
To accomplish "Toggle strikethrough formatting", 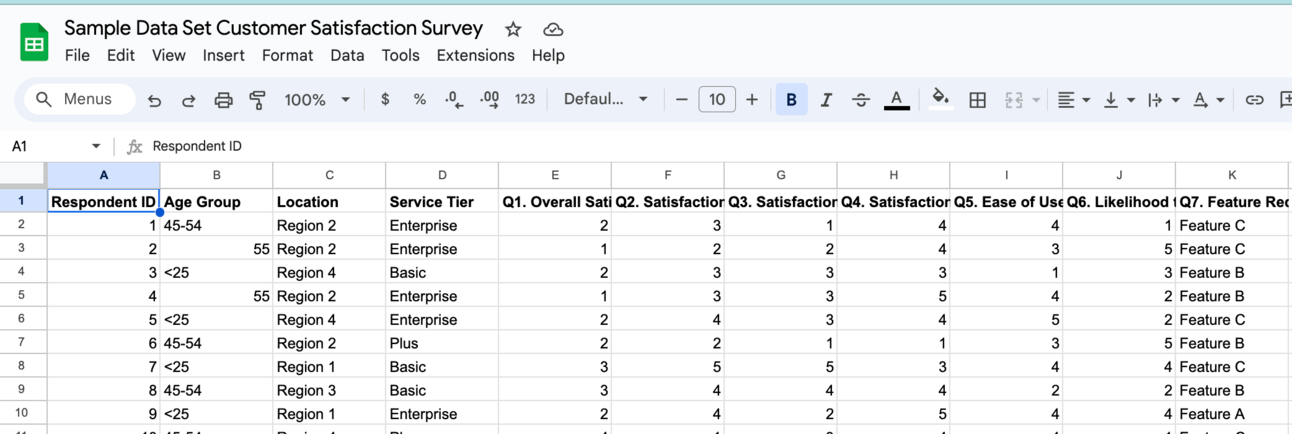I will coord(860,100).
